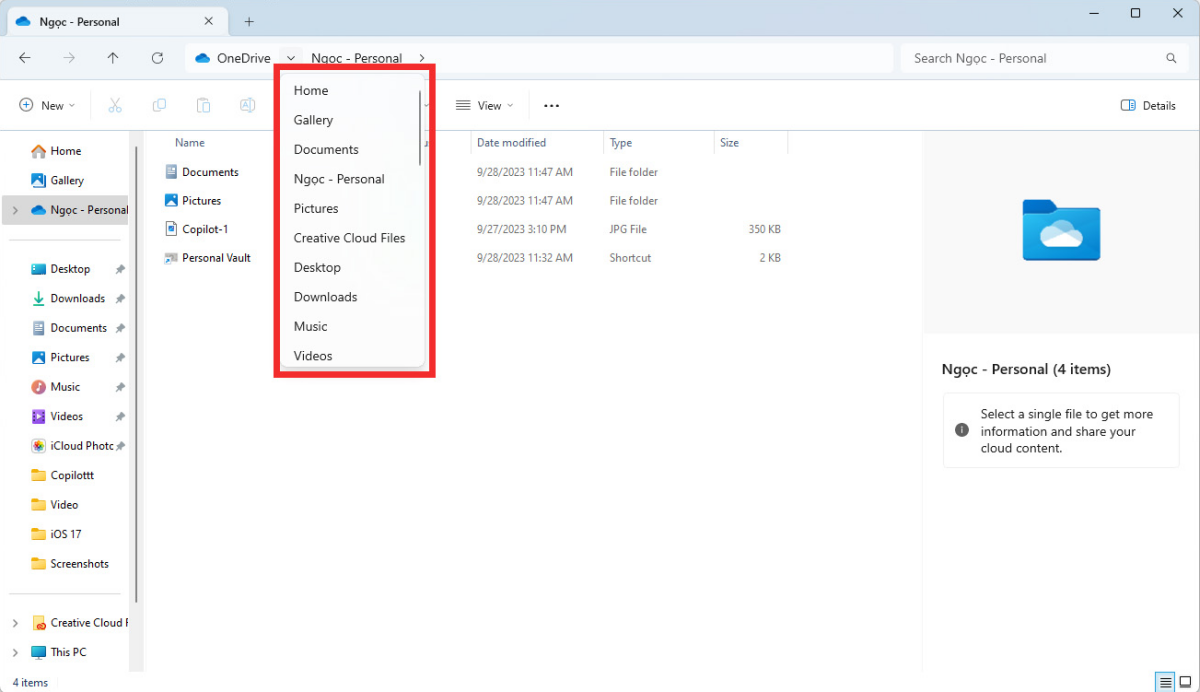
Task: Open the New dropdown button
Action: (x=47, y=105)
